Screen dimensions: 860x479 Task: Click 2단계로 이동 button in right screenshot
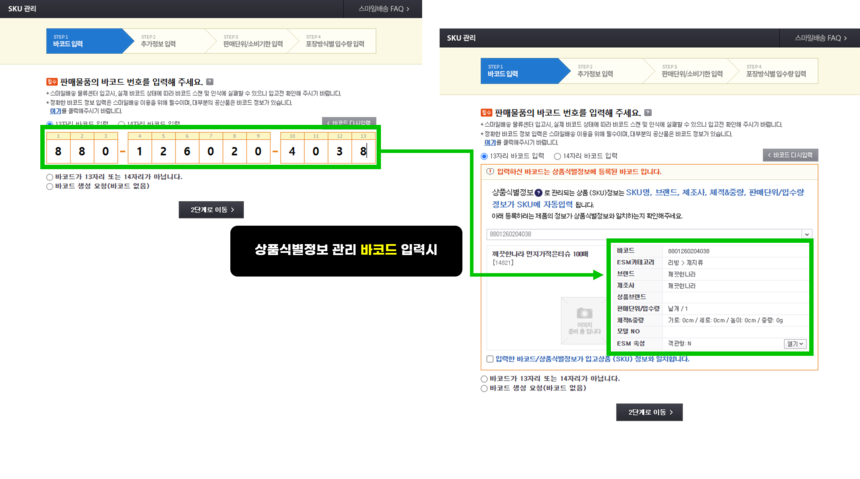click(x=649, y=412)
